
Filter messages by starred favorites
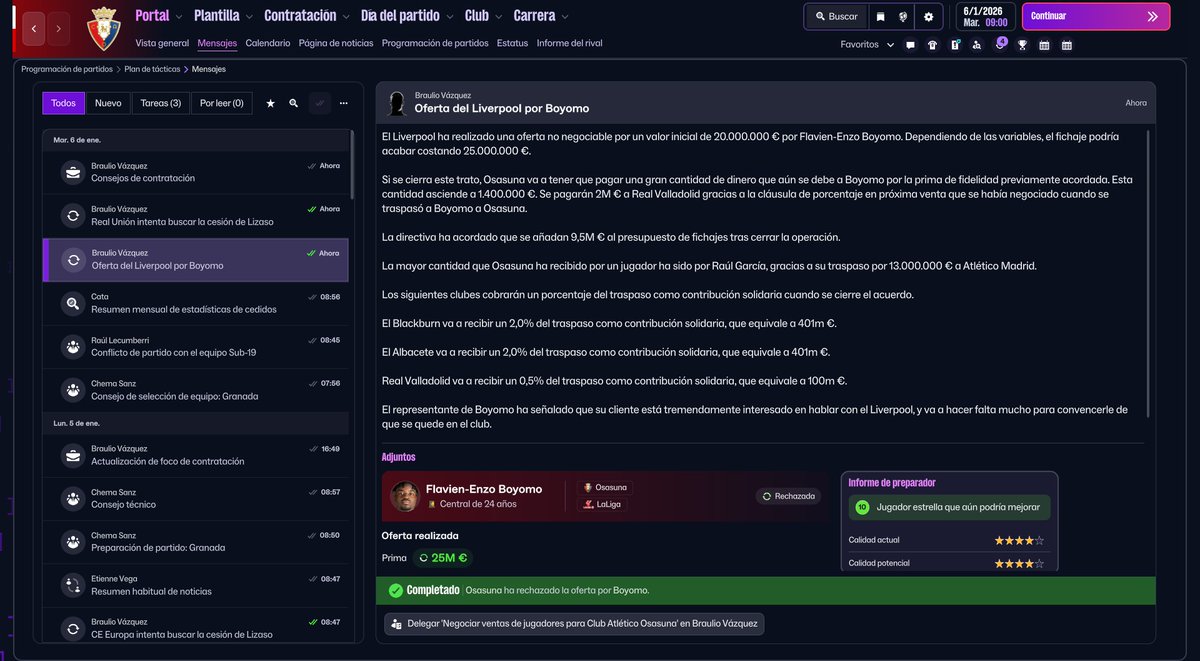coord(270,103)
